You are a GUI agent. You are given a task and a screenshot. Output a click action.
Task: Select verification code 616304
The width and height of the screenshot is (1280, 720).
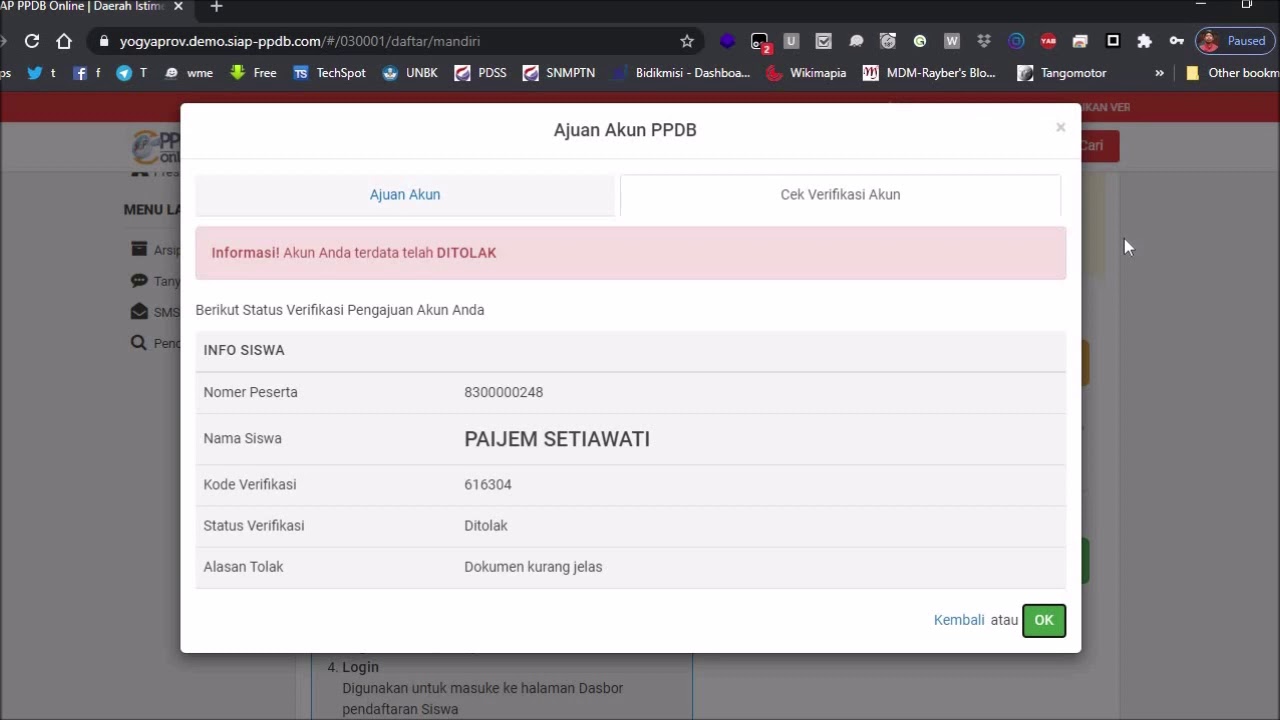click(488, 484)
